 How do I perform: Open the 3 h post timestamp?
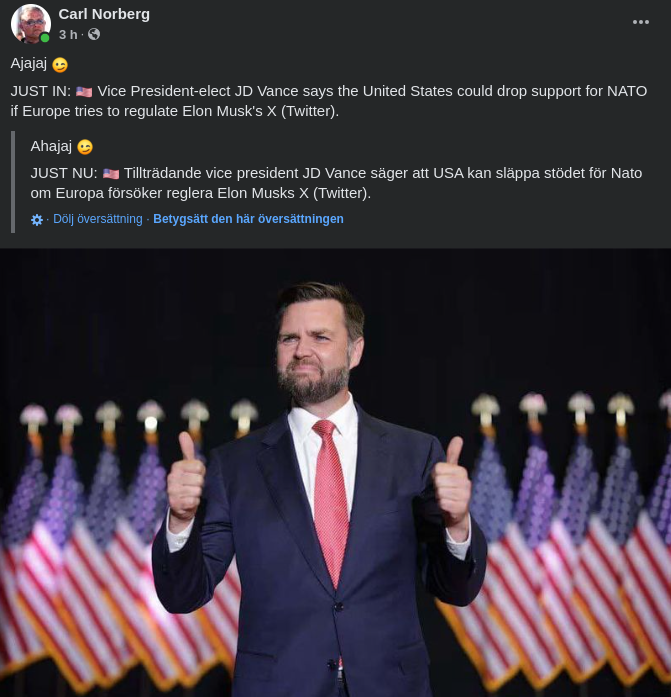click(68, 34)
